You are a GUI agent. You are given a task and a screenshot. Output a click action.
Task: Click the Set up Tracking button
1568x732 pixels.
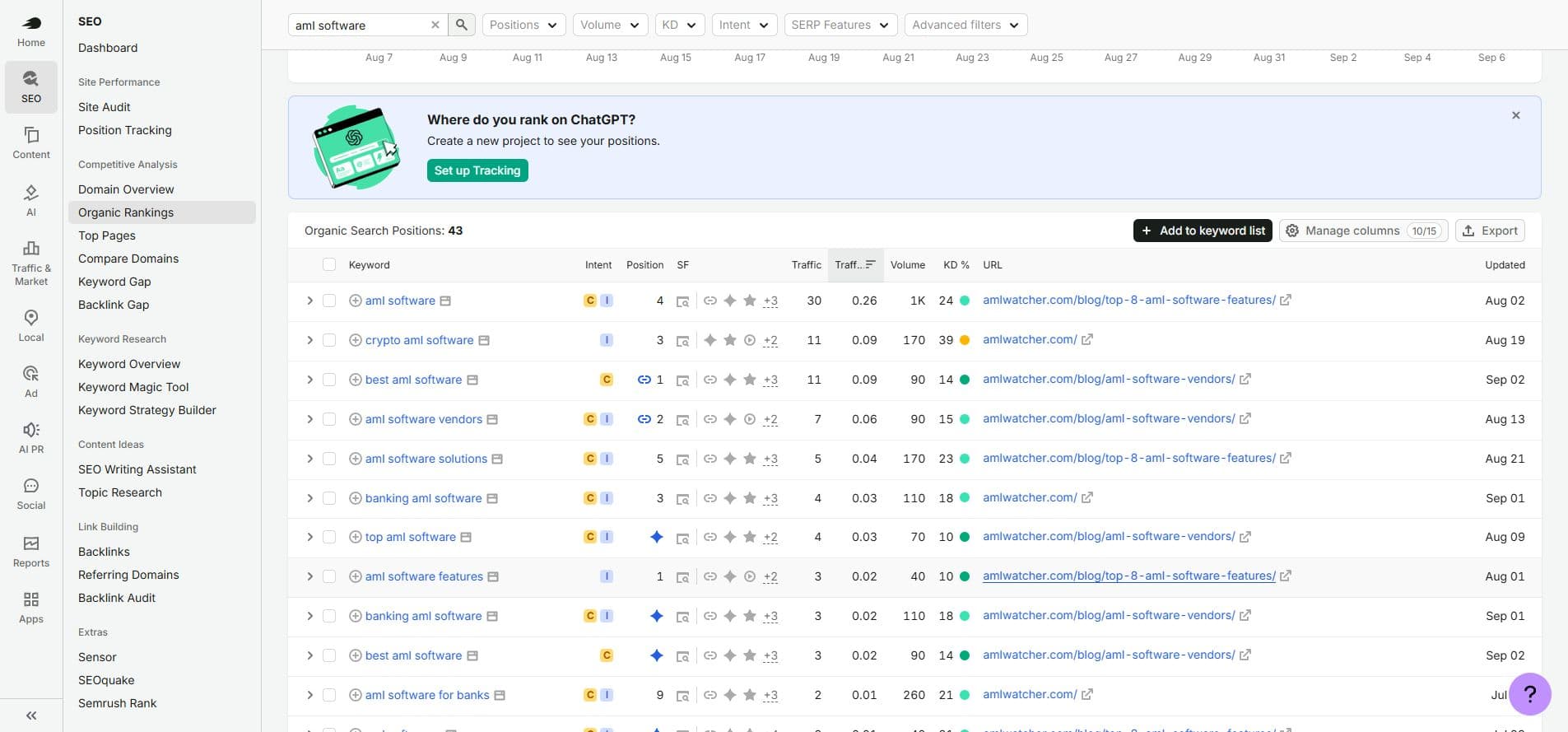coord(477,170)
